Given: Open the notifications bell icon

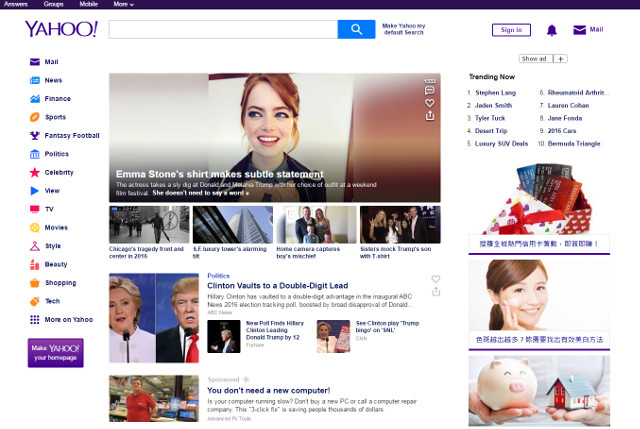Looking at the screenshot, I should click(552, 30).
